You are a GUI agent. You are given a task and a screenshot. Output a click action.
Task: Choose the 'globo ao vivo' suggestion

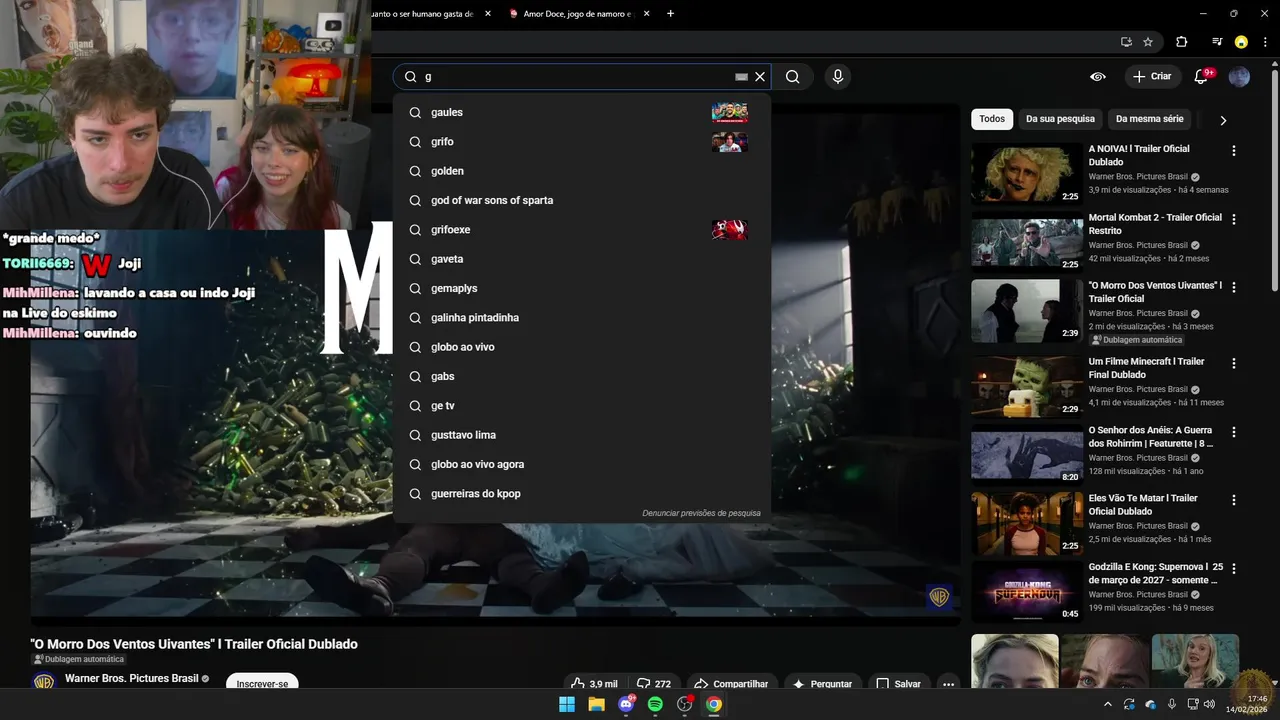pos(582,347)
